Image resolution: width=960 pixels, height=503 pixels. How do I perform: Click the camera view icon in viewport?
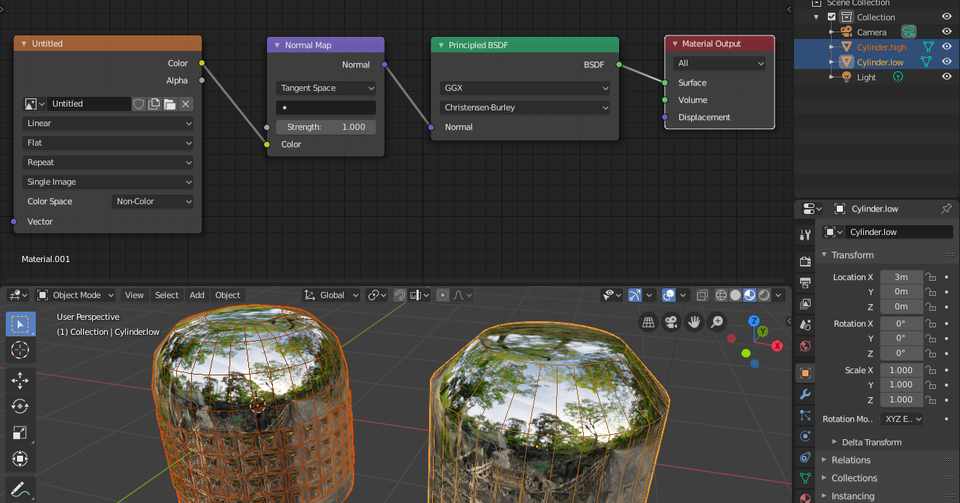click(671, 322)
